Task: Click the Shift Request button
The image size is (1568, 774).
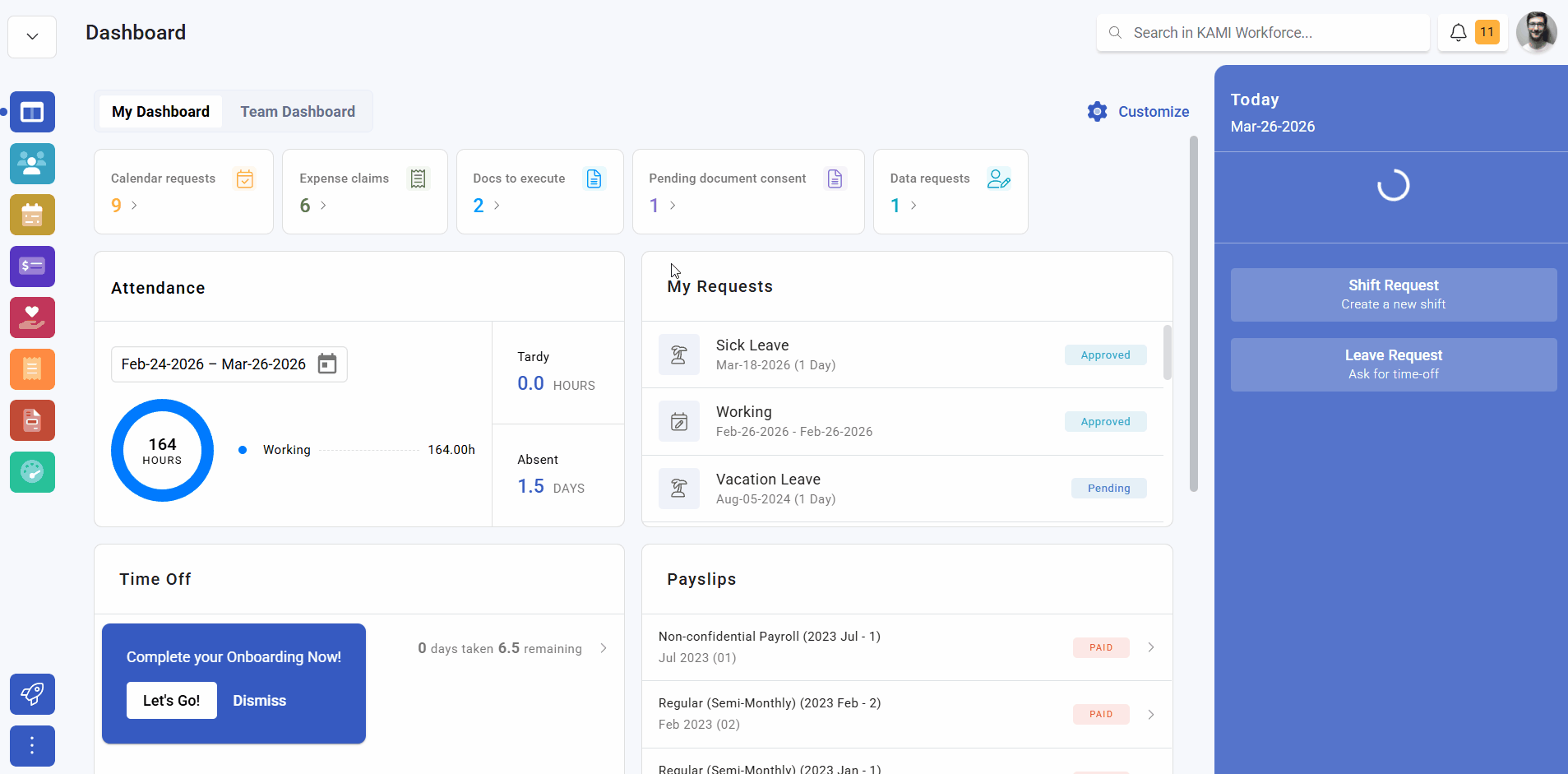Action: [x=1394, y=294]
